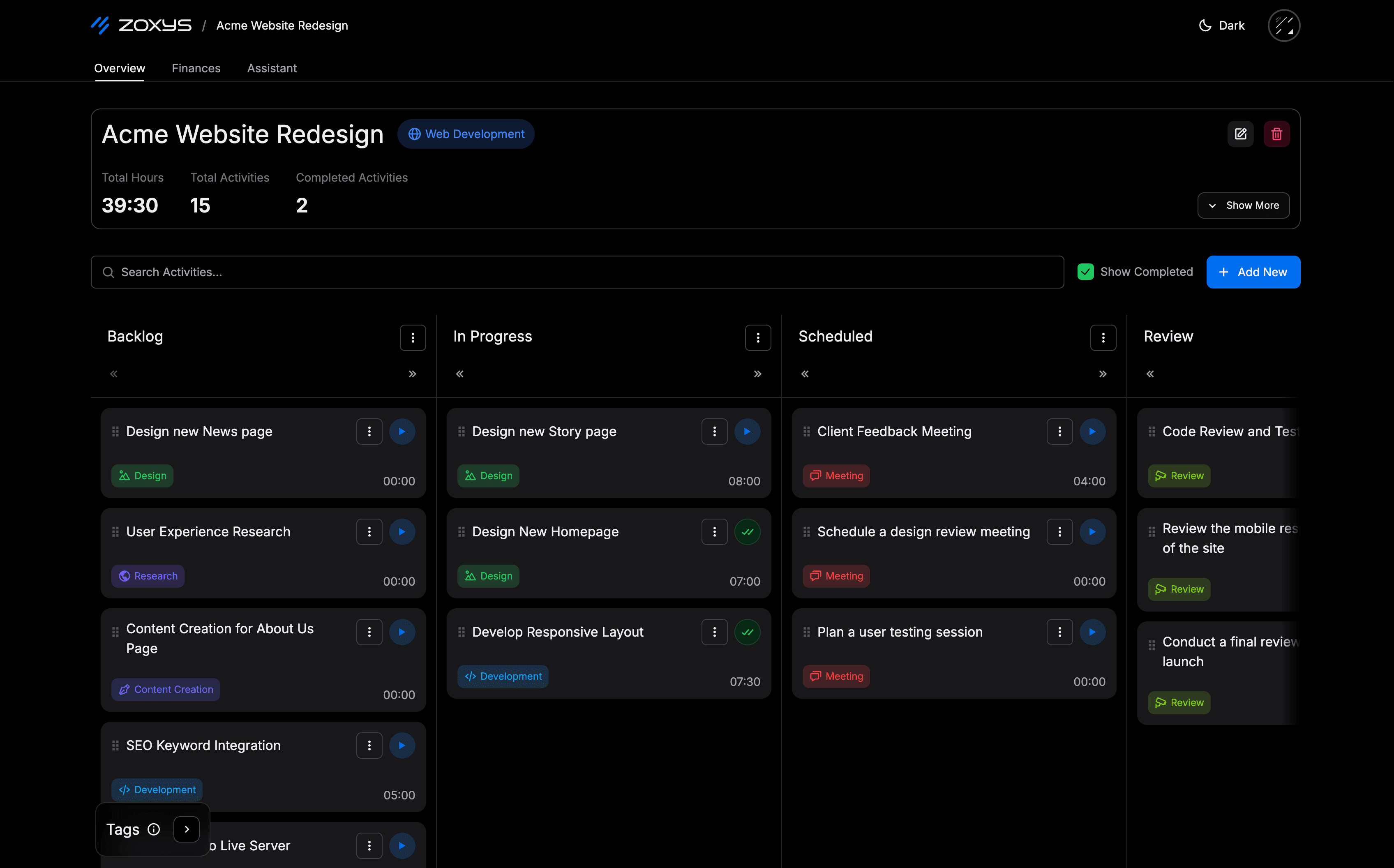Screen dimensions: 1394x868
Task: Open options for Schedule a design review meeting
Action: (1059, 531)
